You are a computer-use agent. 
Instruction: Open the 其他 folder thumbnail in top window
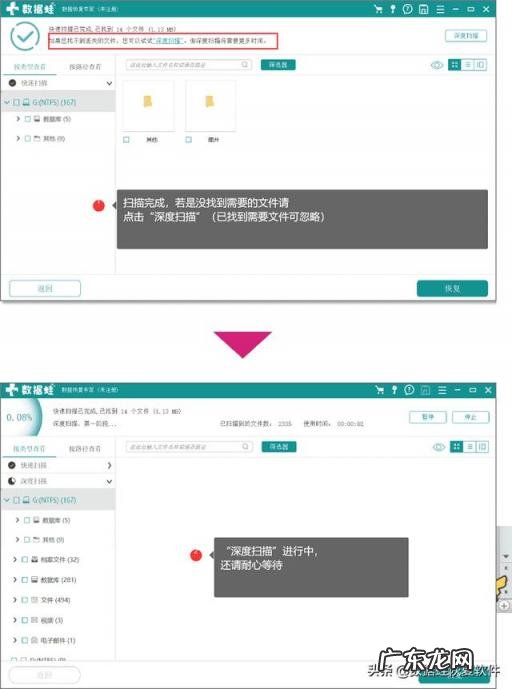coord(148,106)
